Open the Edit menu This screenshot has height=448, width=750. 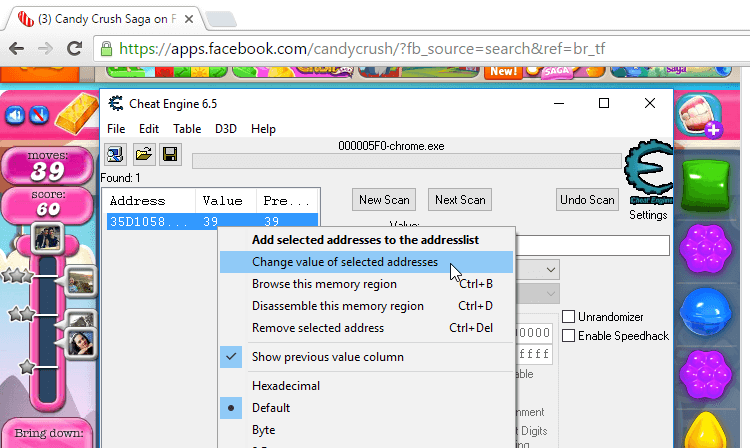point(149,129)
